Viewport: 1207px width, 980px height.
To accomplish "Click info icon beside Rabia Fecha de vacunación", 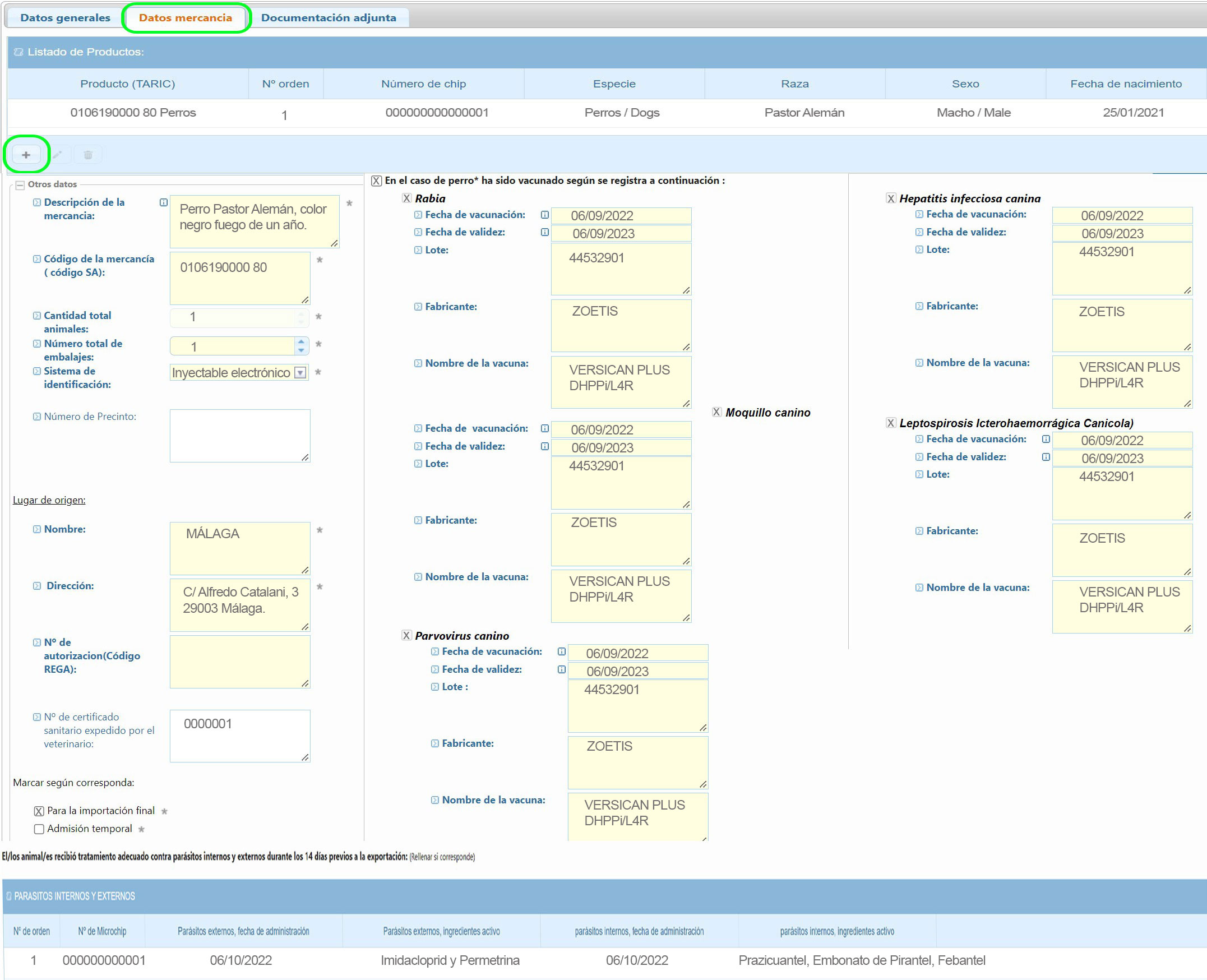I will click(545, 215).
